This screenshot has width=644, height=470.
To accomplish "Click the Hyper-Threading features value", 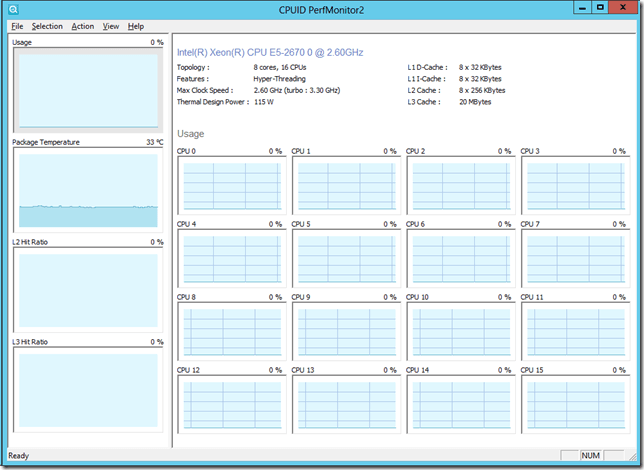I will [x=279, y=79].
